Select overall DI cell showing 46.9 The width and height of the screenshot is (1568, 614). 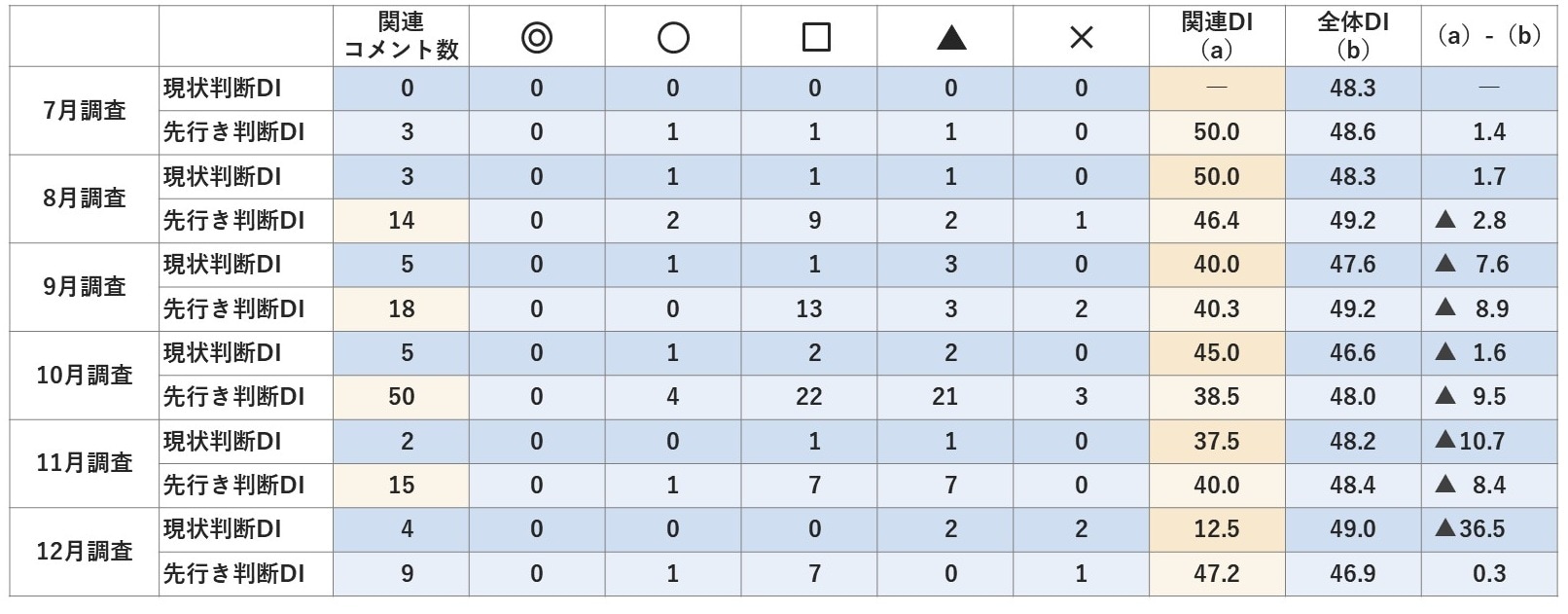pyautogui.click(x=1353, y=573)
